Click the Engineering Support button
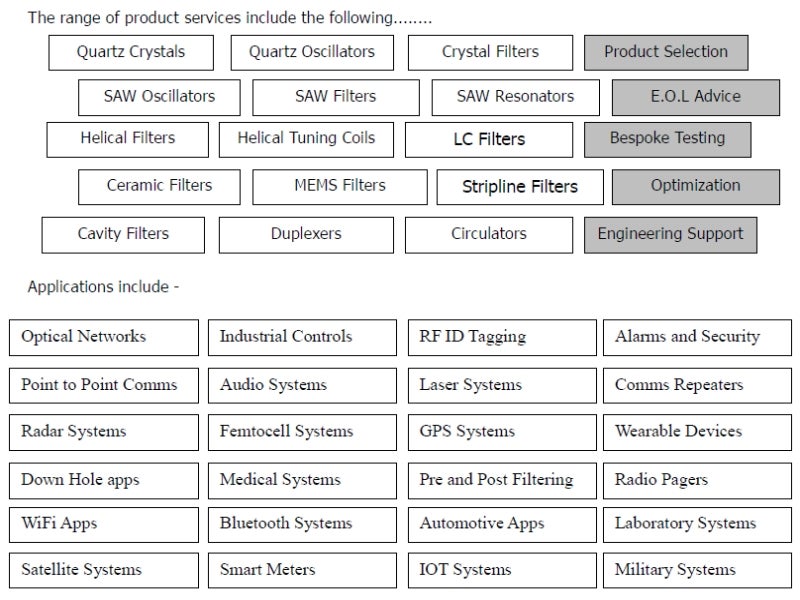This screenshot has width=800, height=600. pyautogui.click(x=670, y=234)
